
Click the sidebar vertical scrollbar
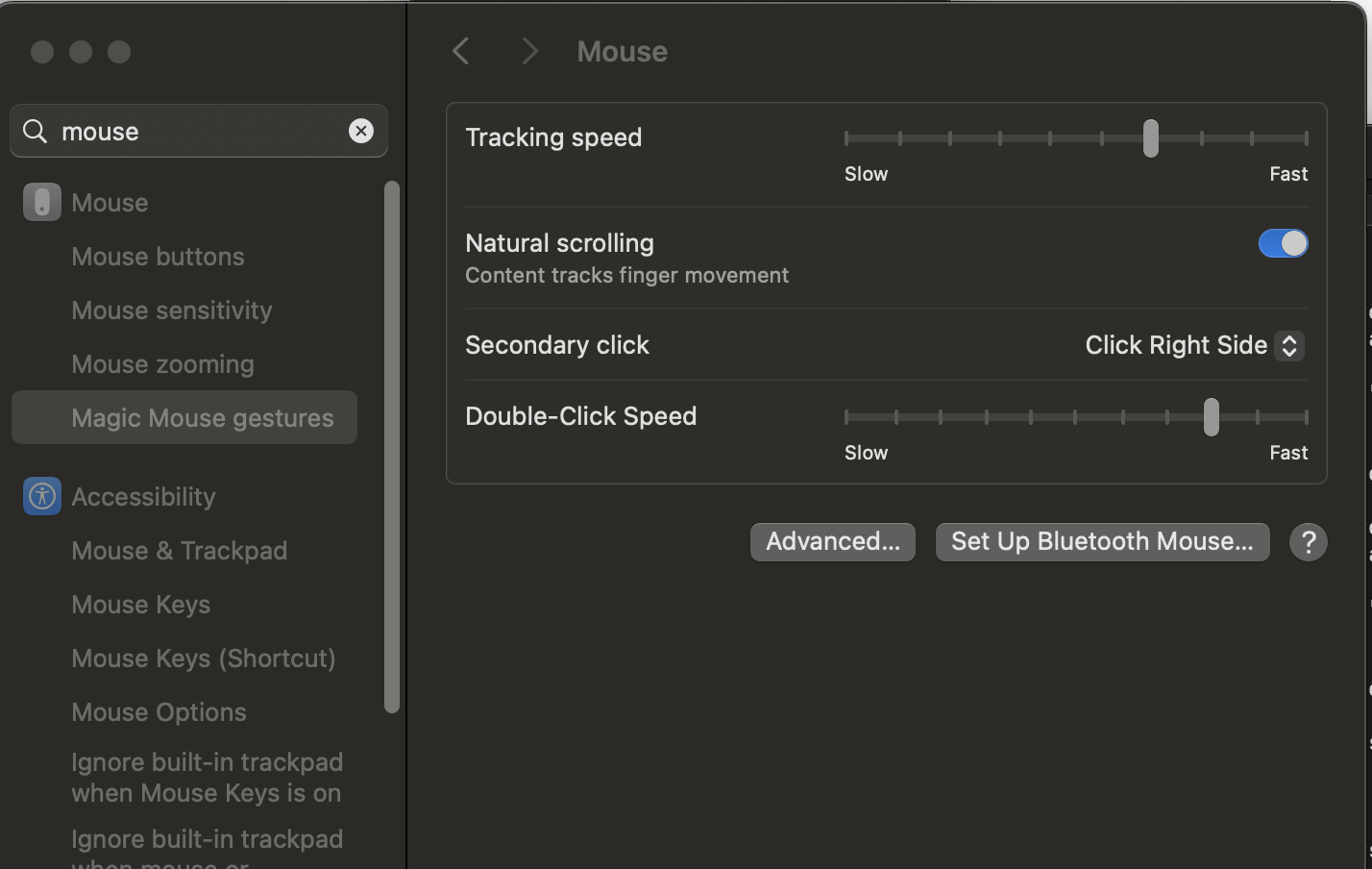[x=391, y=447]
